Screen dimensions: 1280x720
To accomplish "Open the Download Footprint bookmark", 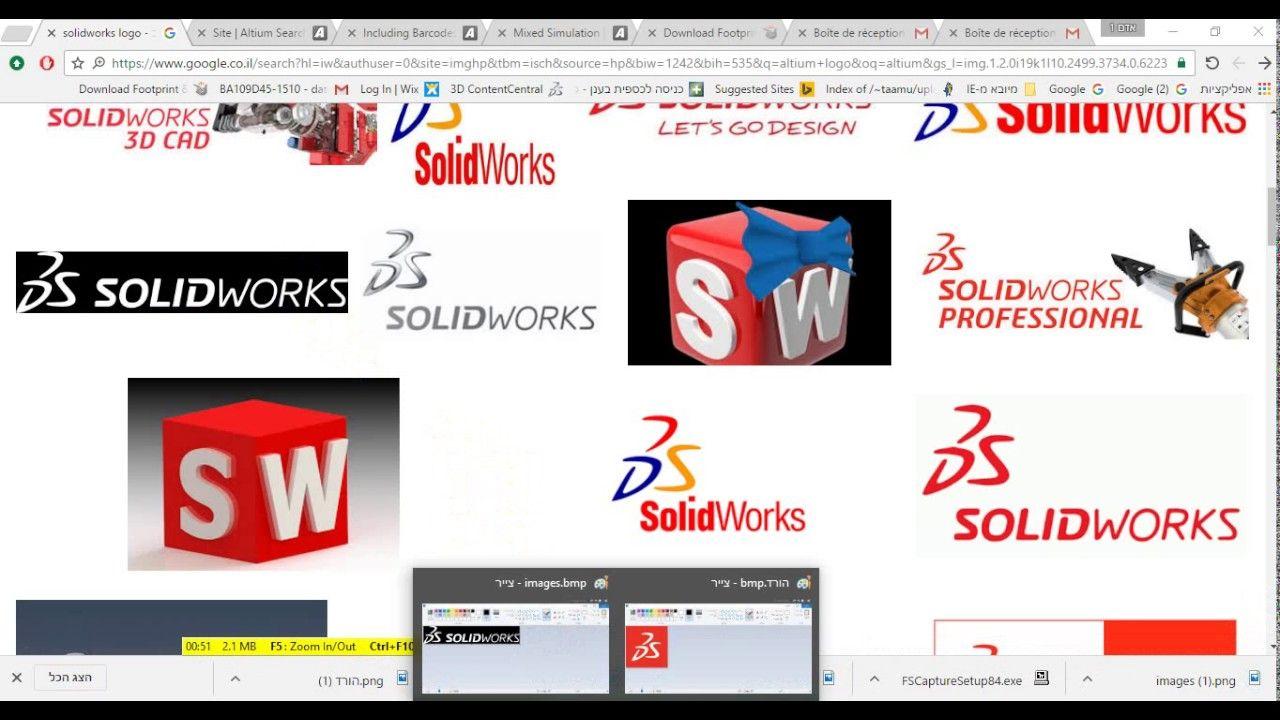I will point(143,89).
